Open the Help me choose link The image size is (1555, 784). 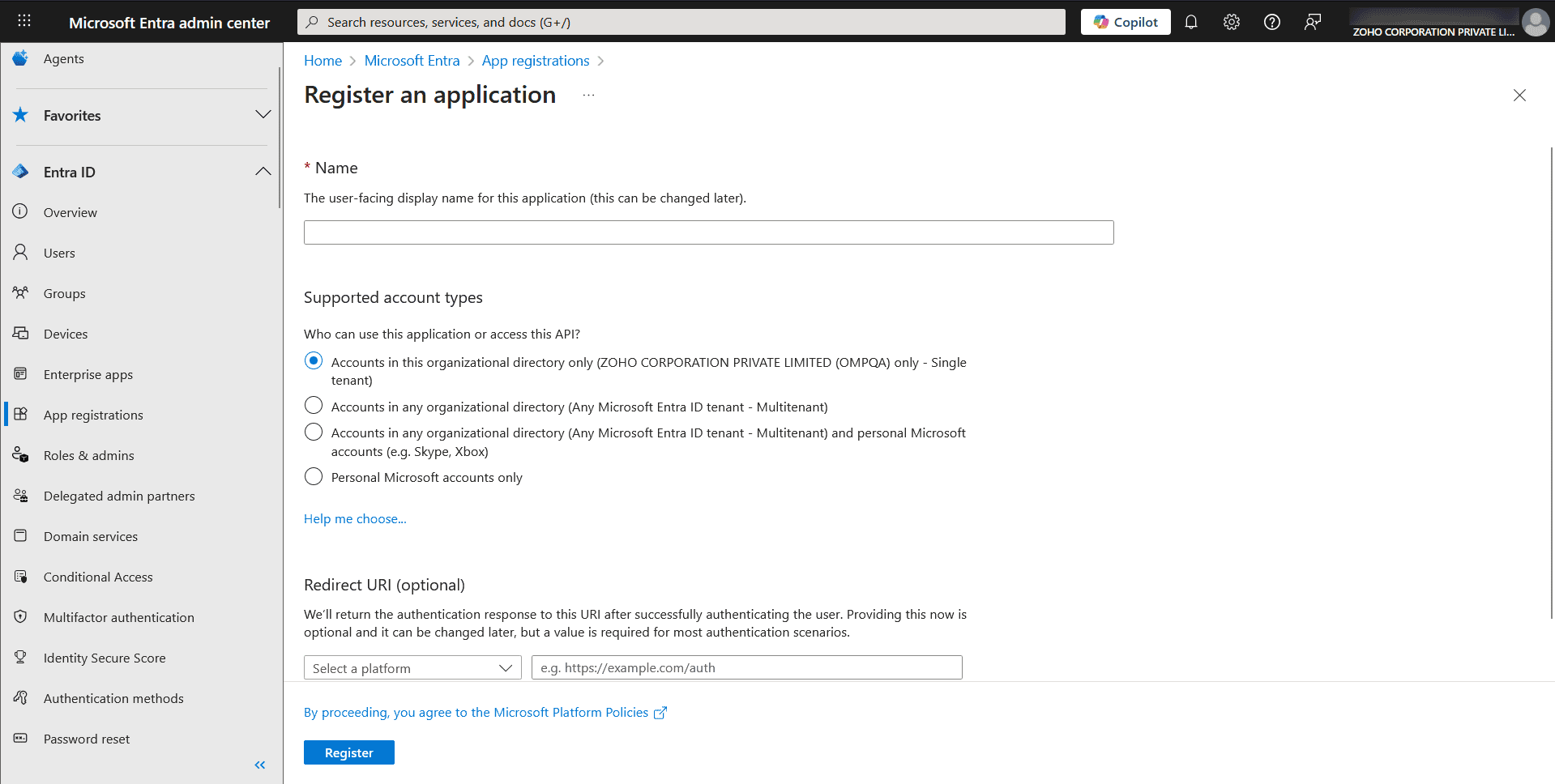click(354, 518)
